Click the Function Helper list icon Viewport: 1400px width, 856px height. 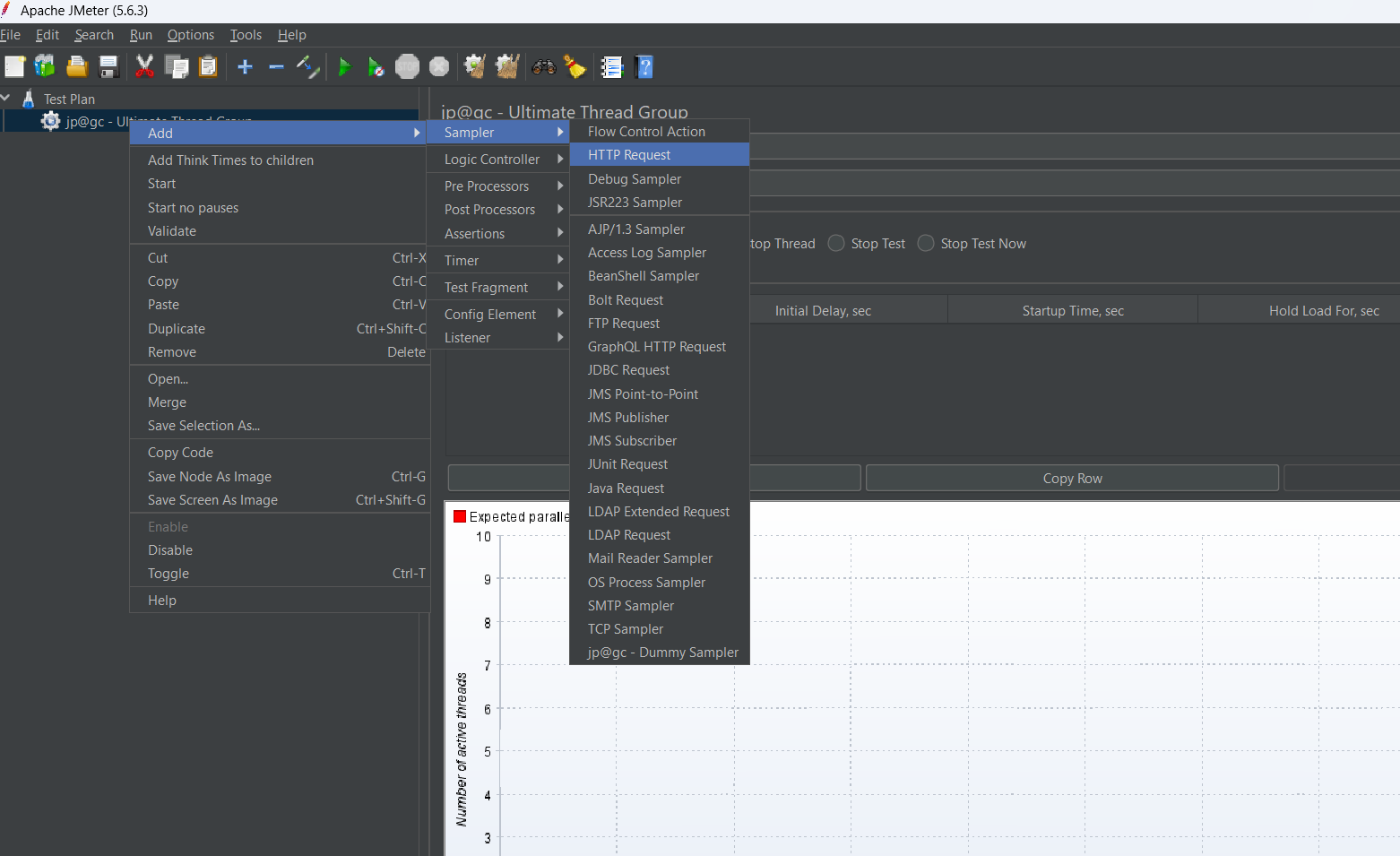coord(612,66)
